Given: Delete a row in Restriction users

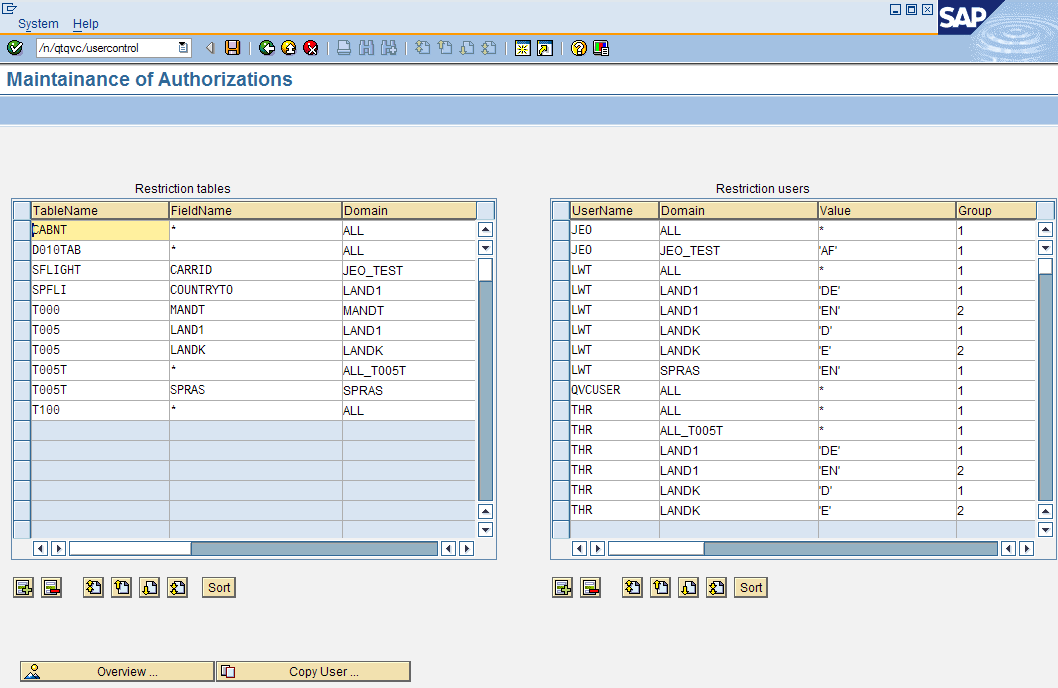Looking at the screenshot, I should [x=590, y=588].
